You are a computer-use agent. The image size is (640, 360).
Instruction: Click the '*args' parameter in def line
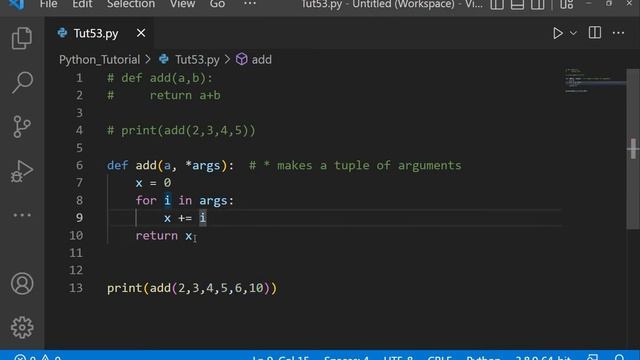tap(202, 165)
